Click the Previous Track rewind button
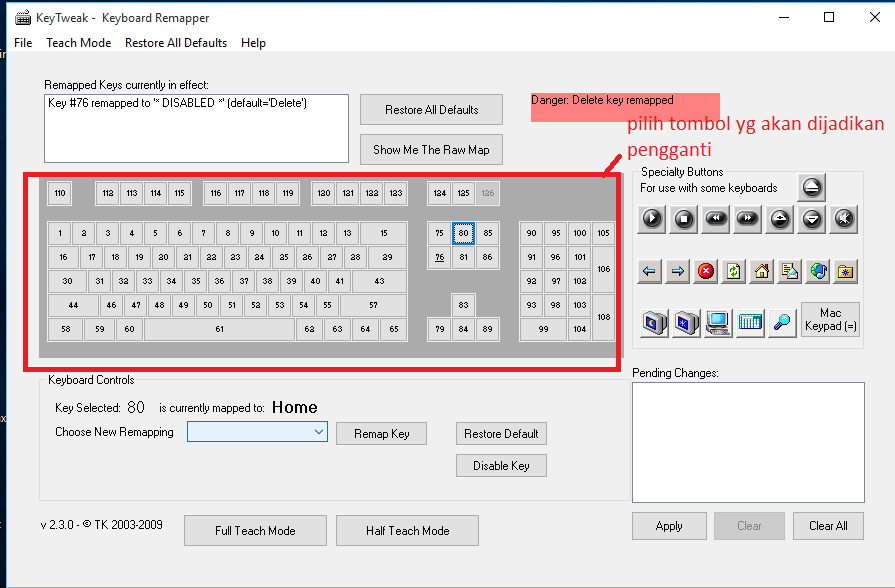This screenshot has width=895, height=588. coord(715,219)
